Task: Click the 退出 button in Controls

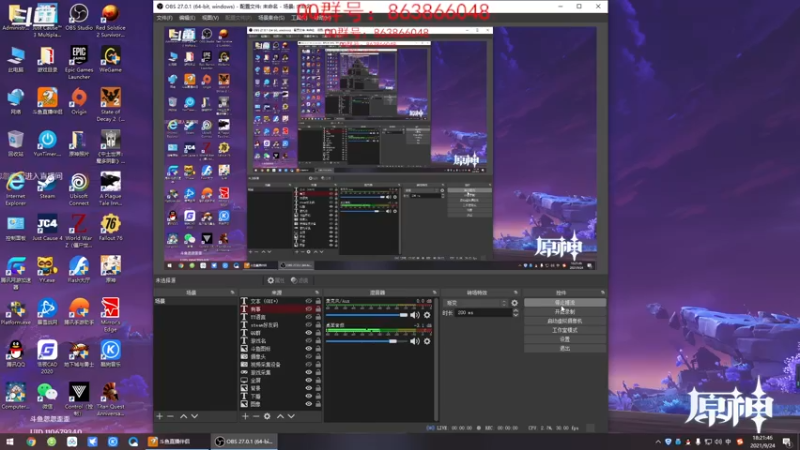Action: 565,348
